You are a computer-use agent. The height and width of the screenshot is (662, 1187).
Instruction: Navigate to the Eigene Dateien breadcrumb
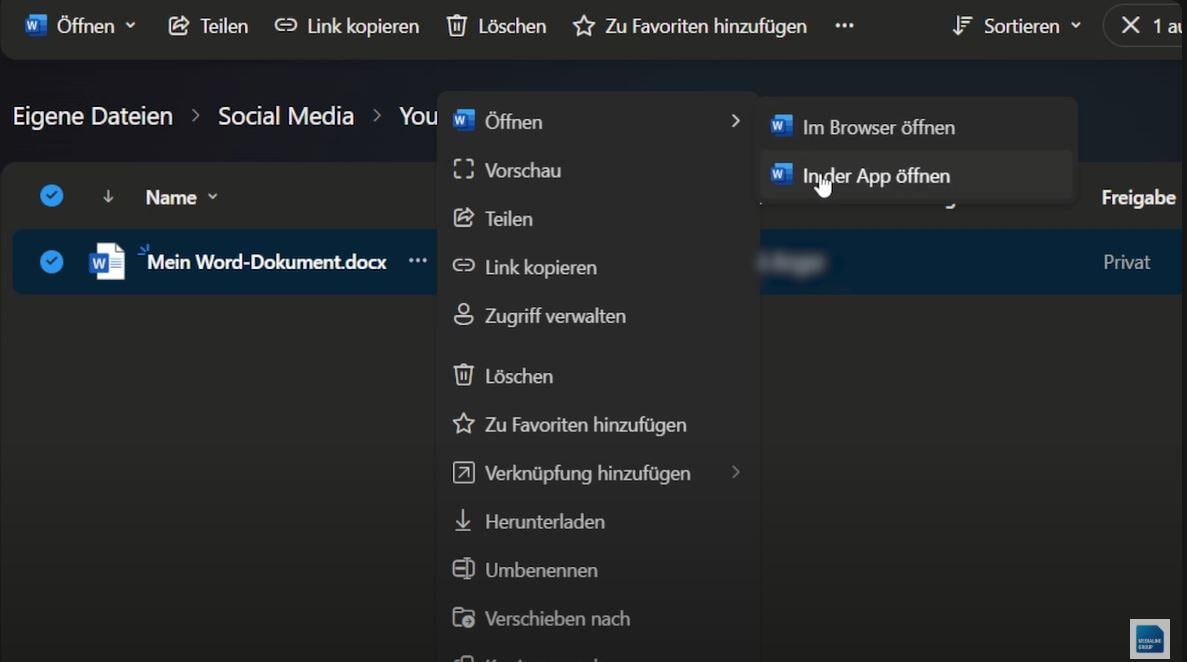click(x=91, y=116)
